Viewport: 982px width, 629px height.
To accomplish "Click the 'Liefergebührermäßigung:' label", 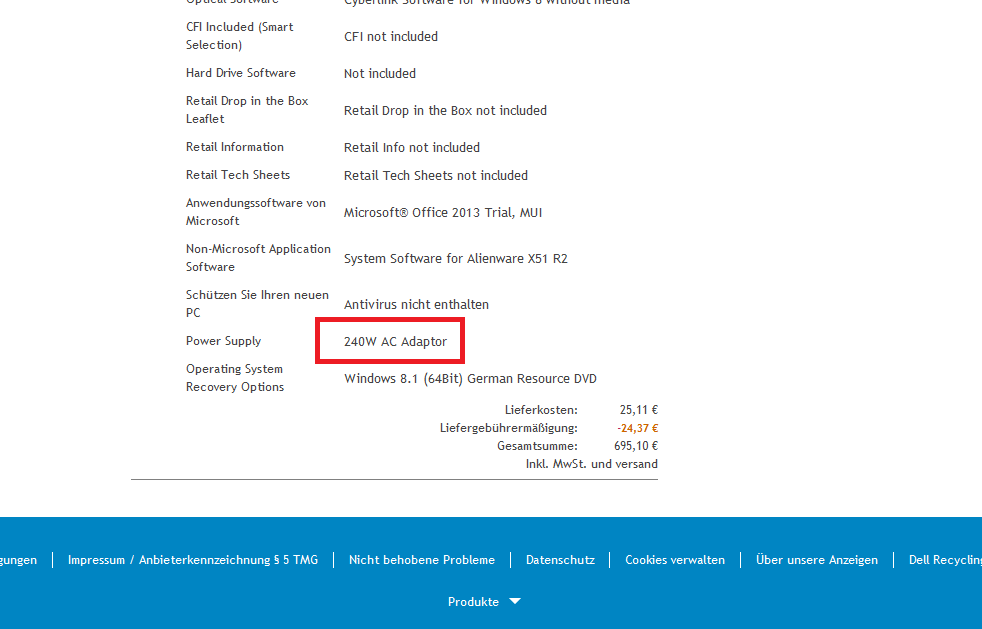I will coord(508,428).
